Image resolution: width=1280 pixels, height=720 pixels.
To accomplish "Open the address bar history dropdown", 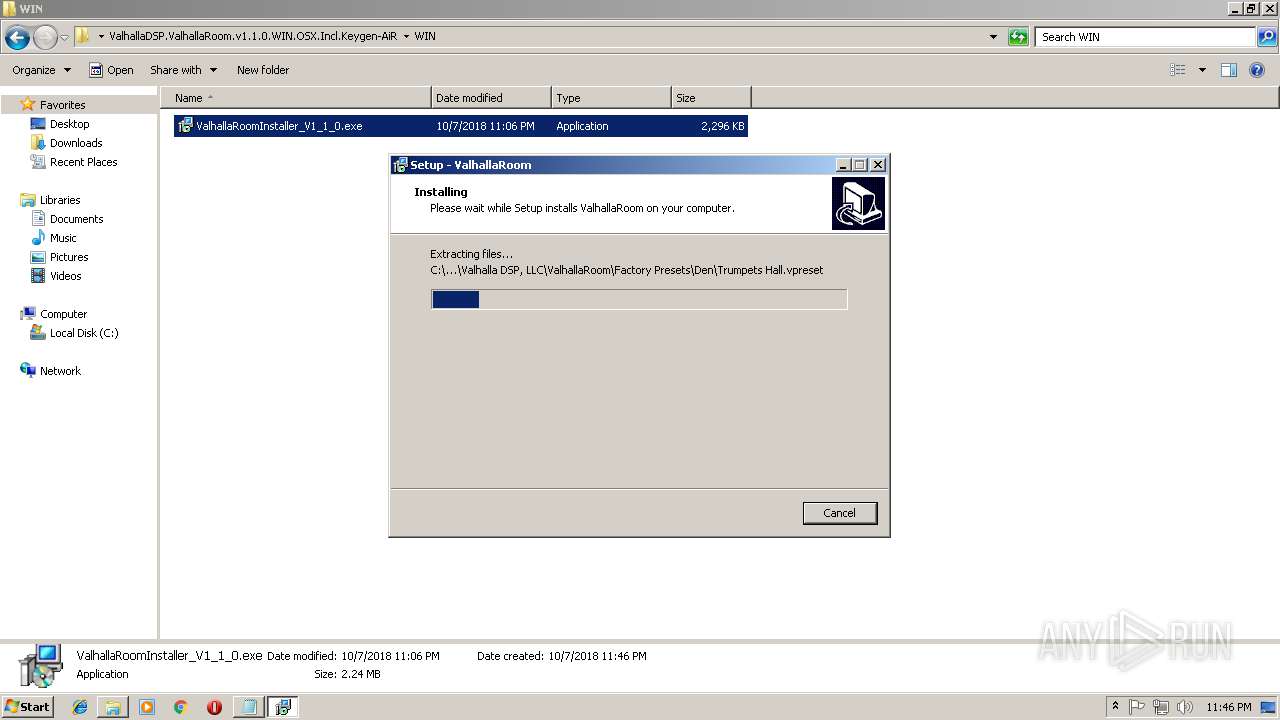I will click(x=993, y=37).
